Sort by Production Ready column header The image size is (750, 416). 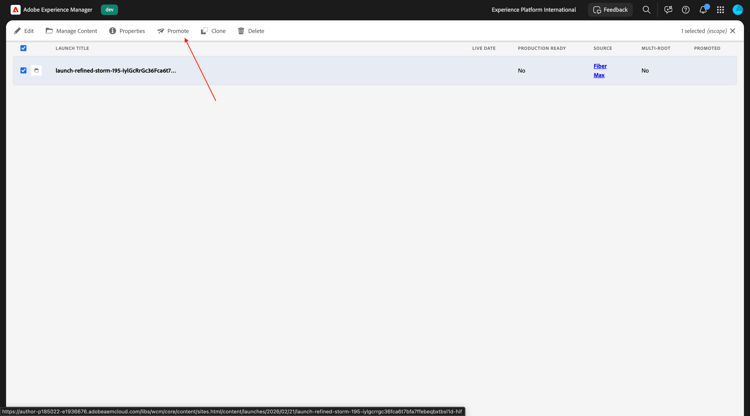(x=541, y=48)
